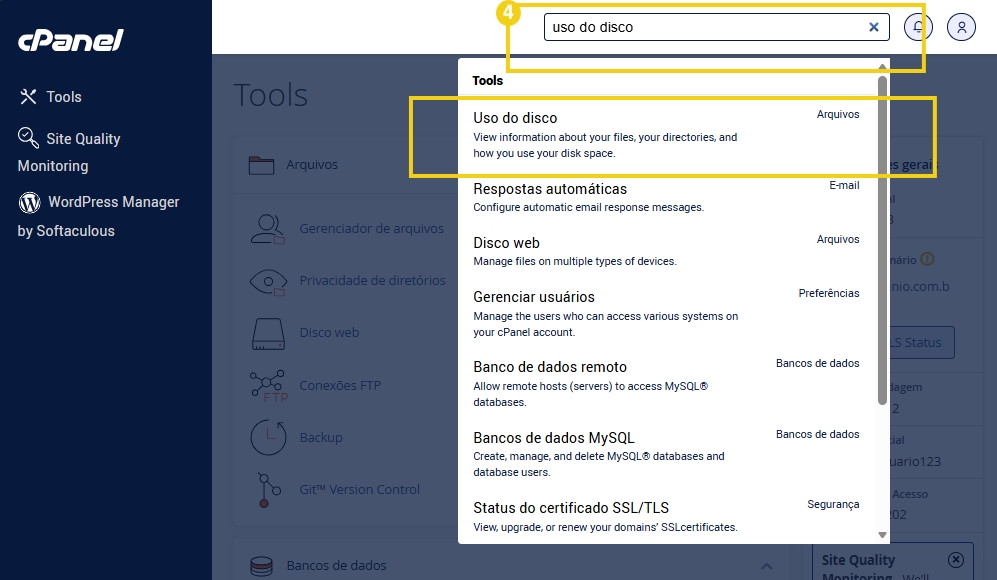
Task: Open the notifications bell icon
Action: 918,27
